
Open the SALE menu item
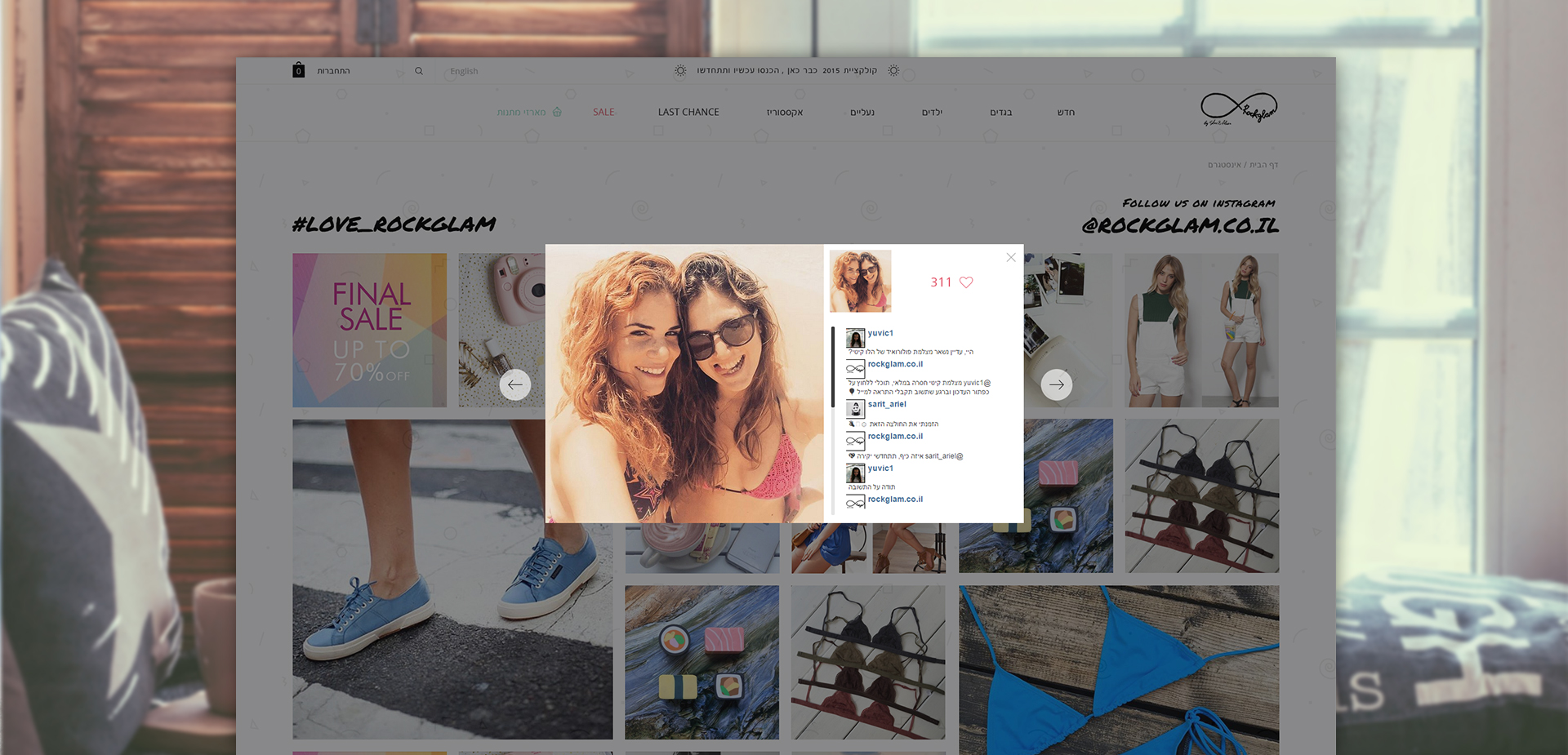click(604, 112)
